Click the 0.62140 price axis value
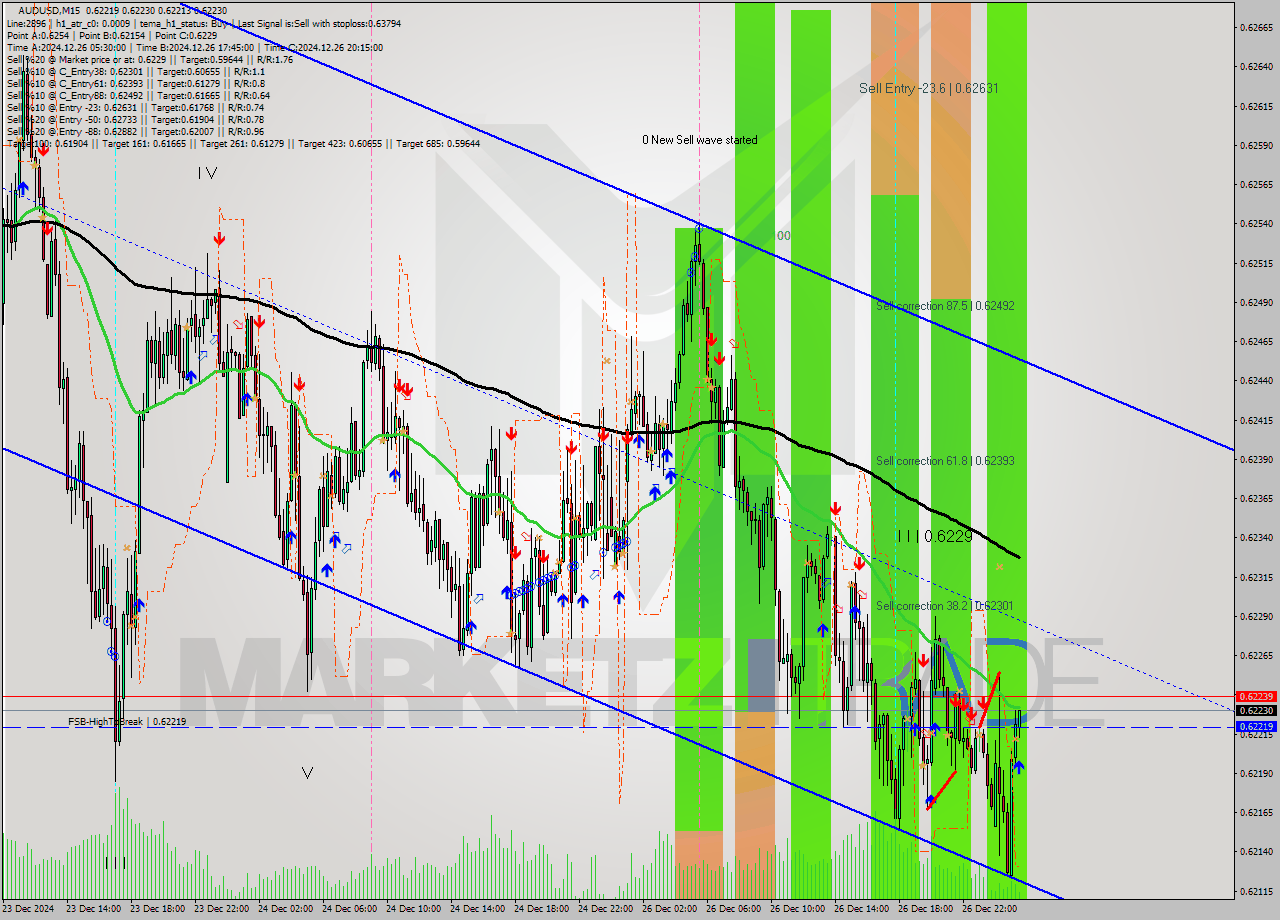Screen dimensions: 1280x920 pyautogui.click(x=1255, y=852)
